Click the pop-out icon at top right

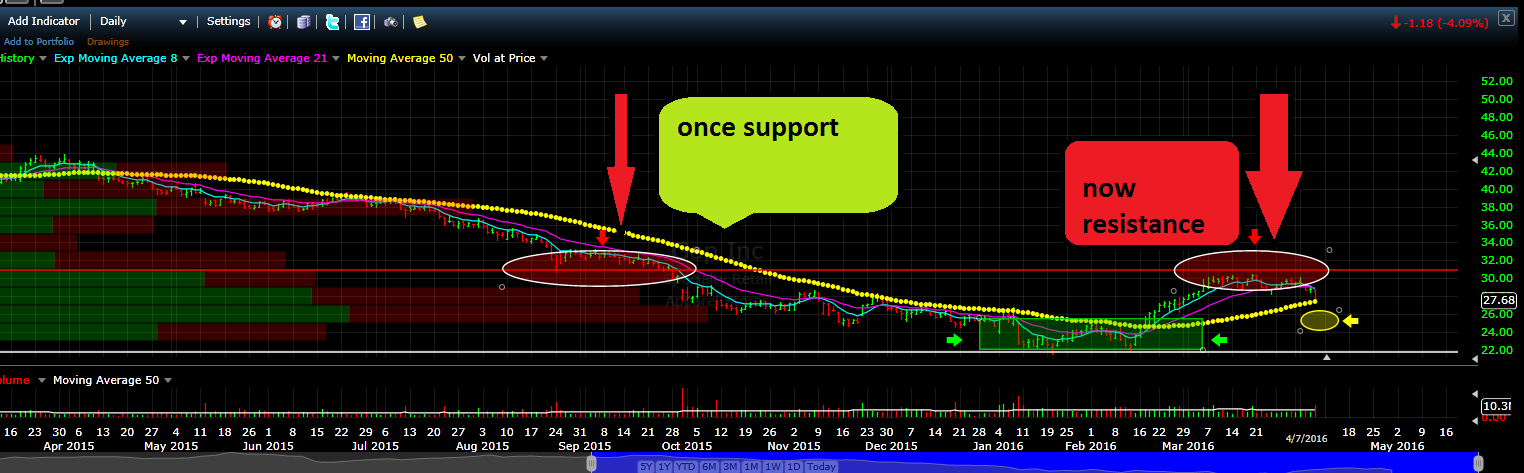point(1505,20)
